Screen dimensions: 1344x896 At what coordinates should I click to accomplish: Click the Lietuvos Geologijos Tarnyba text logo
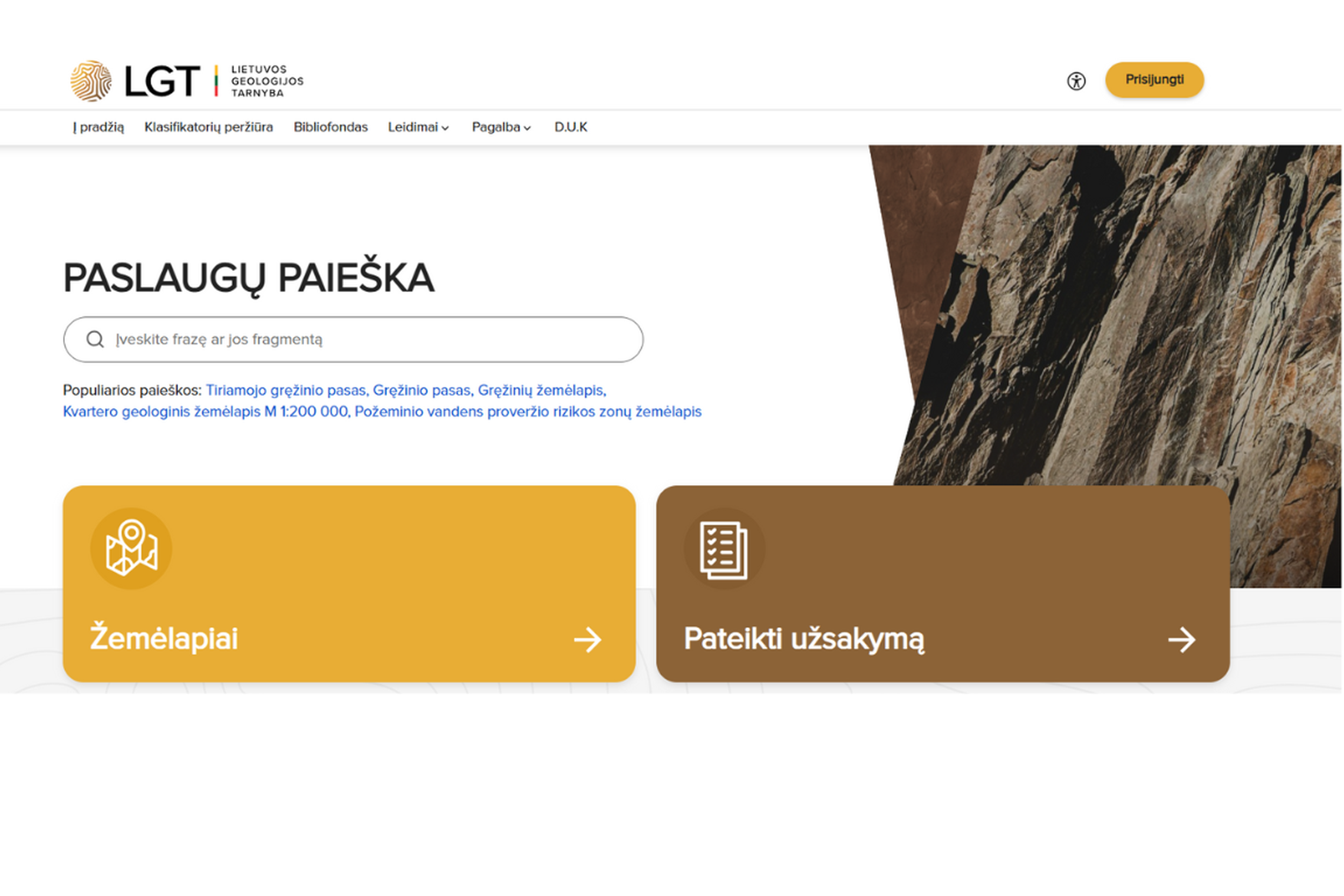267,81
